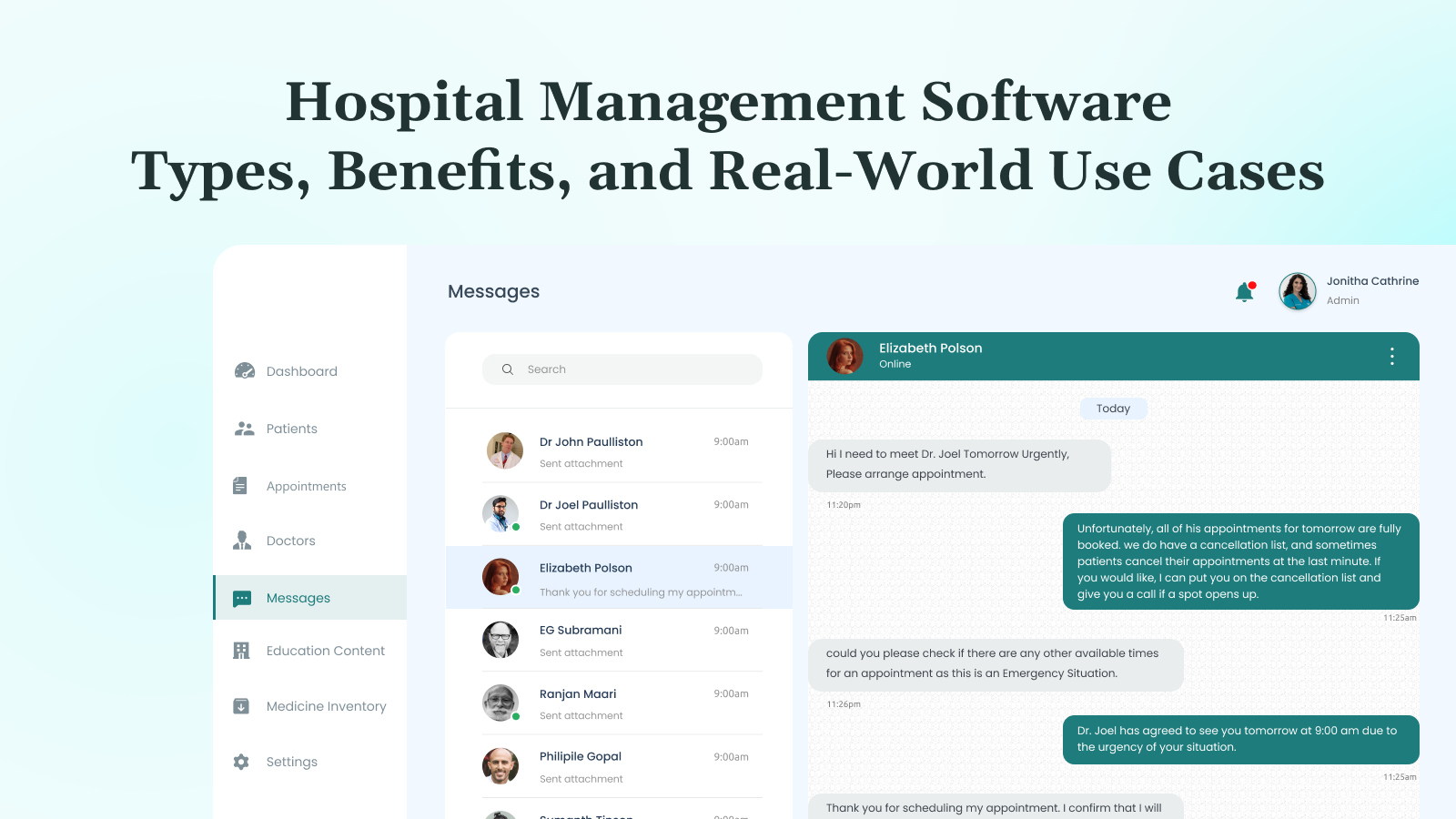Click Elizabeth Polson's avatar in chat header
Viewport: 1456px width, 819px height.
[x=844, y=356]
